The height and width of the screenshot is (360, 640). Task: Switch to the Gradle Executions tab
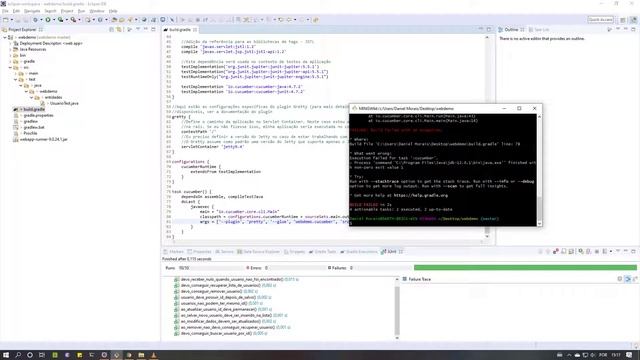[x=359, y=252]
